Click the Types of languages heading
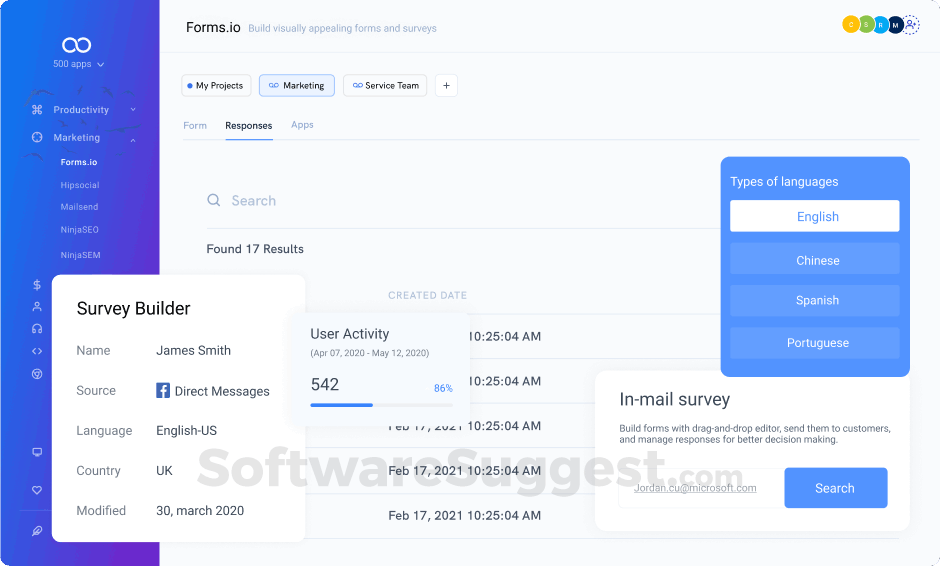 [784, 182]
